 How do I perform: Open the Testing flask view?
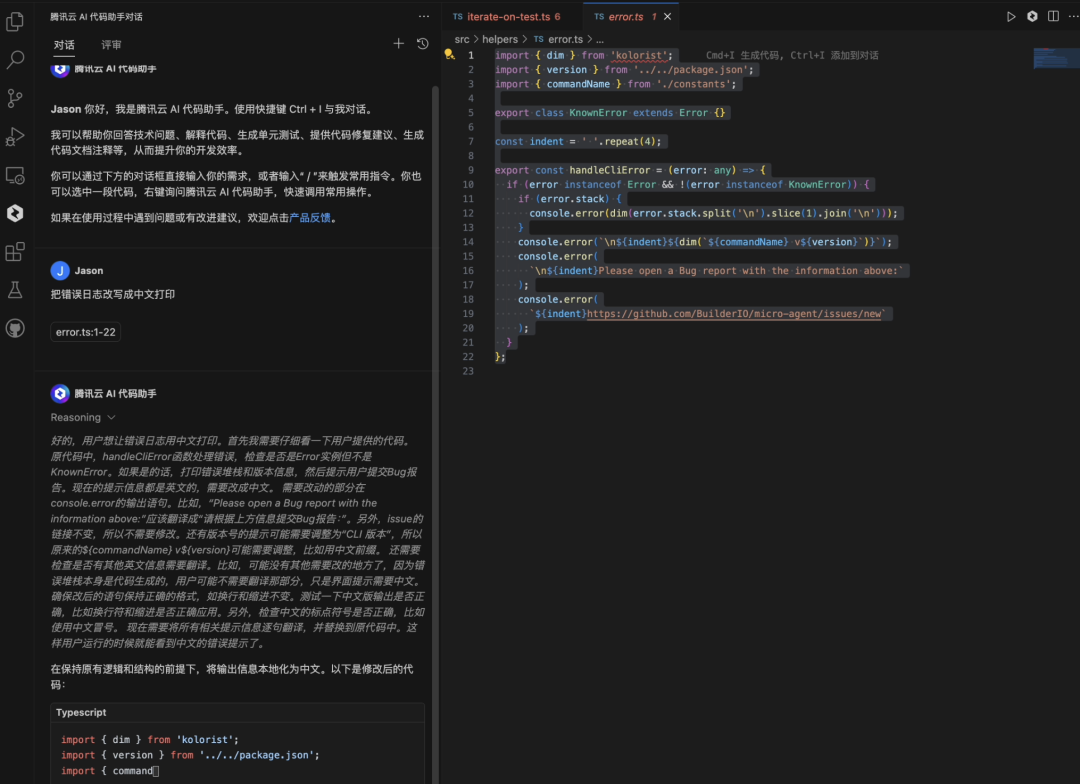point(14,290)
